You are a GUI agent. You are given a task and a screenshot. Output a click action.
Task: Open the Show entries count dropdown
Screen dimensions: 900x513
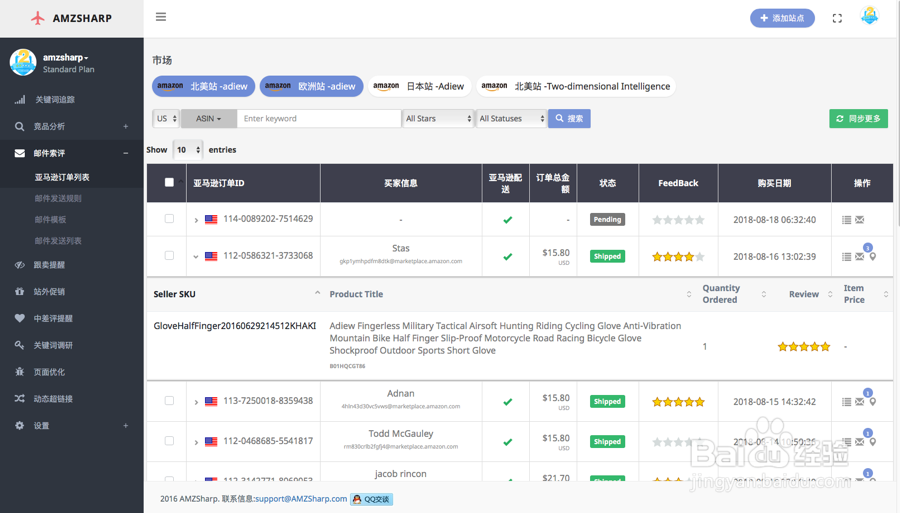(188, 150)
